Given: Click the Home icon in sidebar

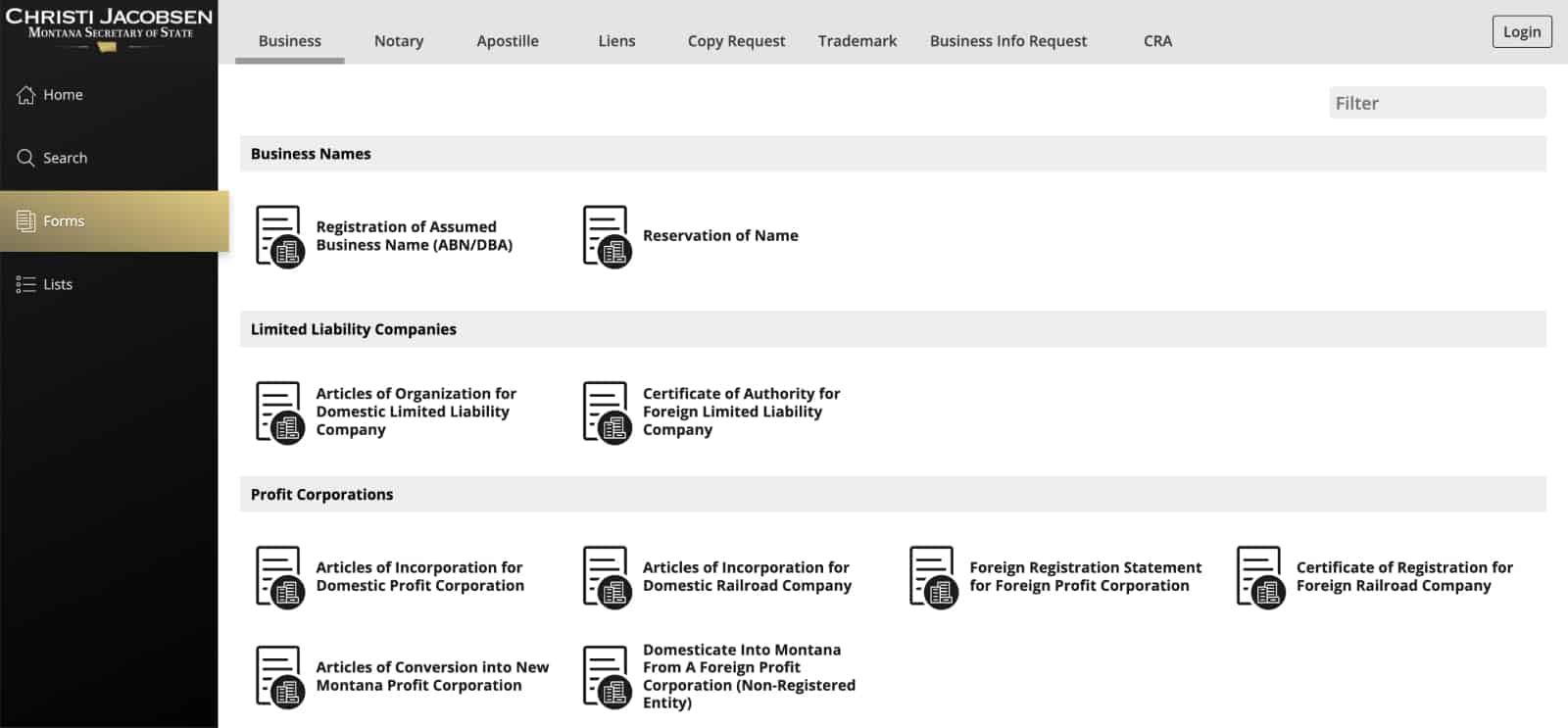Looking at the screenshot, I should click(x=26, y=95).
